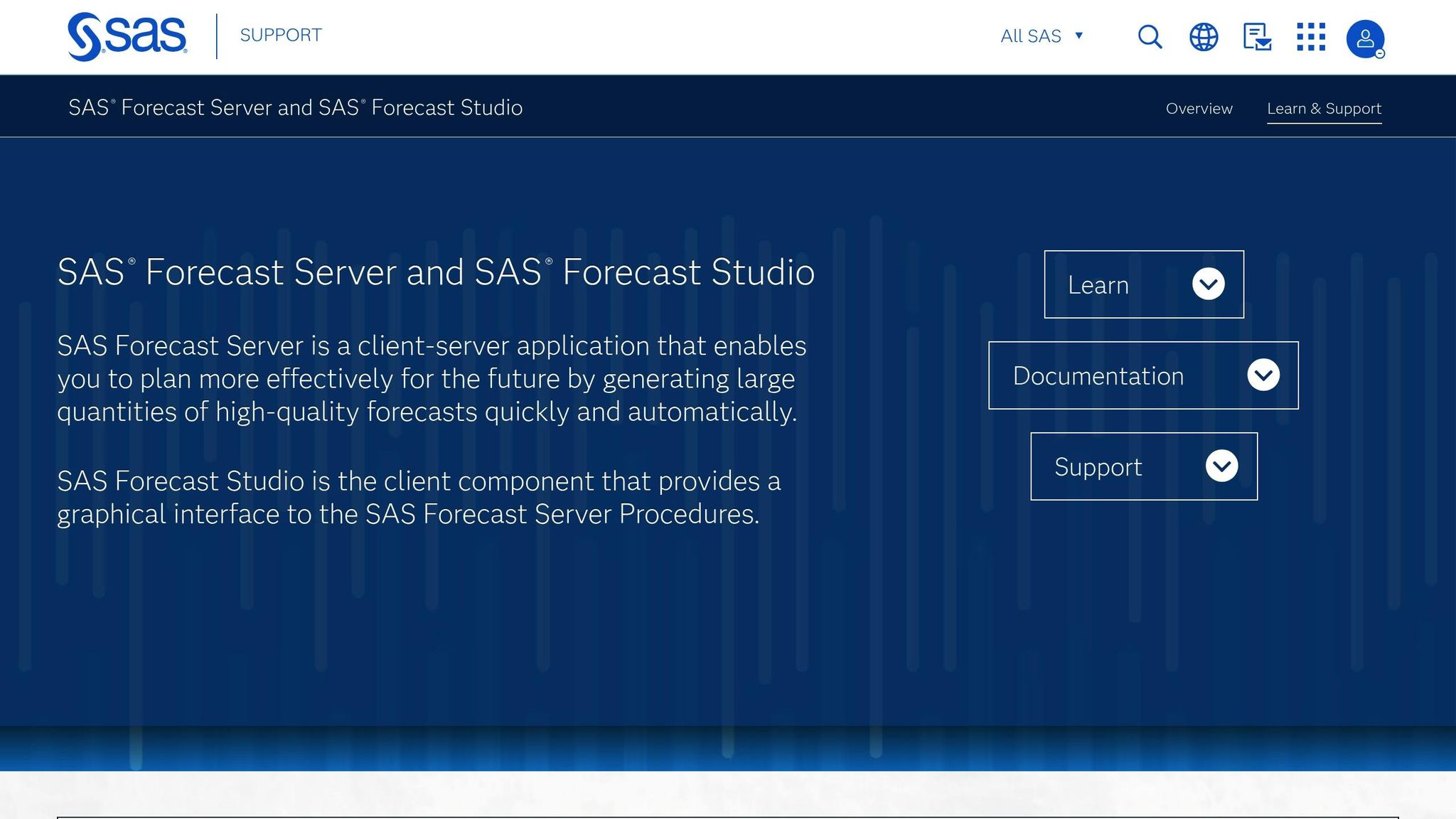Open the Contact Us envelope icon
This screenshot has height=819, width=1456.
(1256, 36)
